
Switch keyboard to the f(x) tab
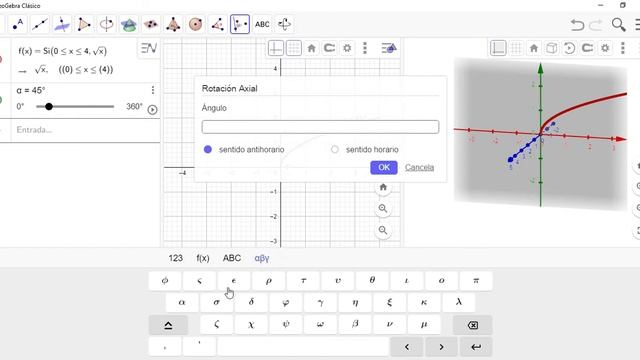pyautogui.click(x=203, y=258)
